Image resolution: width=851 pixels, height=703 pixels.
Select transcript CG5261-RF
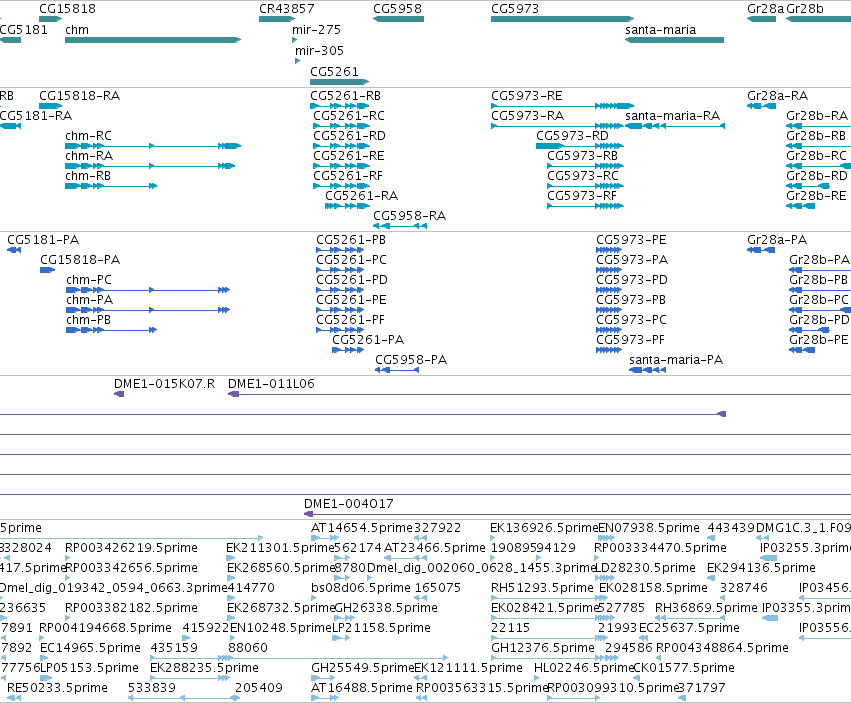[341, 186]
